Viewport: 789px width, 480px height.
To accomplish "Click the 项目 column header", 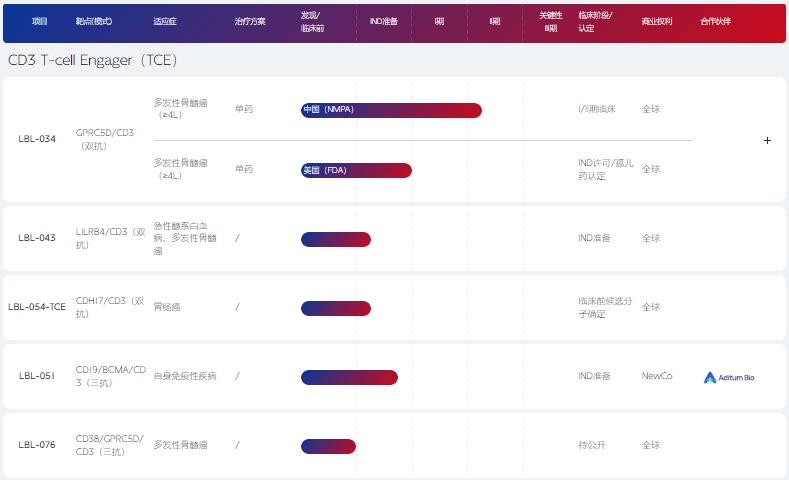I will click(x=40, y=21).
